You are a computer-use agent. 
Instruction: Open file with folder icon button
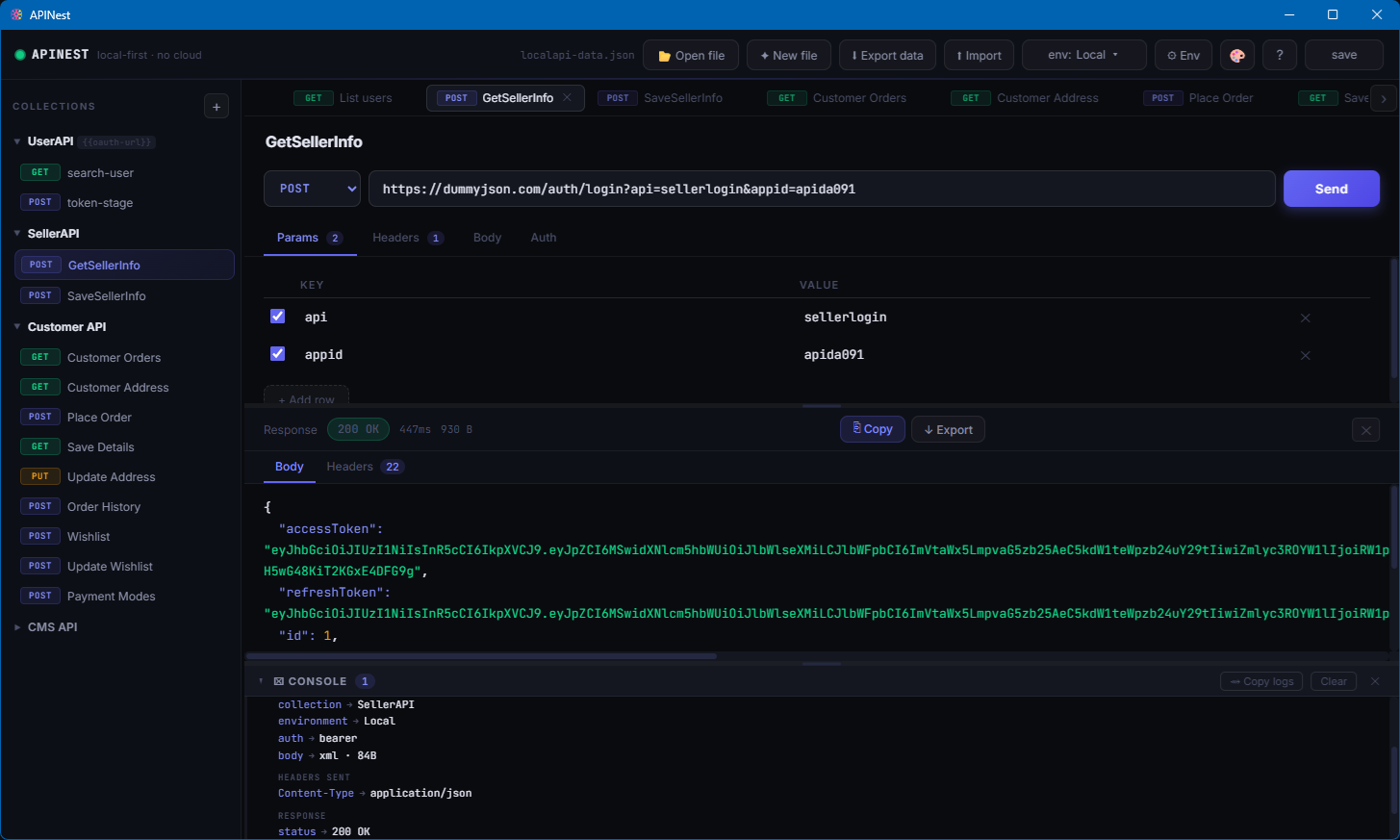click(691, 55)
